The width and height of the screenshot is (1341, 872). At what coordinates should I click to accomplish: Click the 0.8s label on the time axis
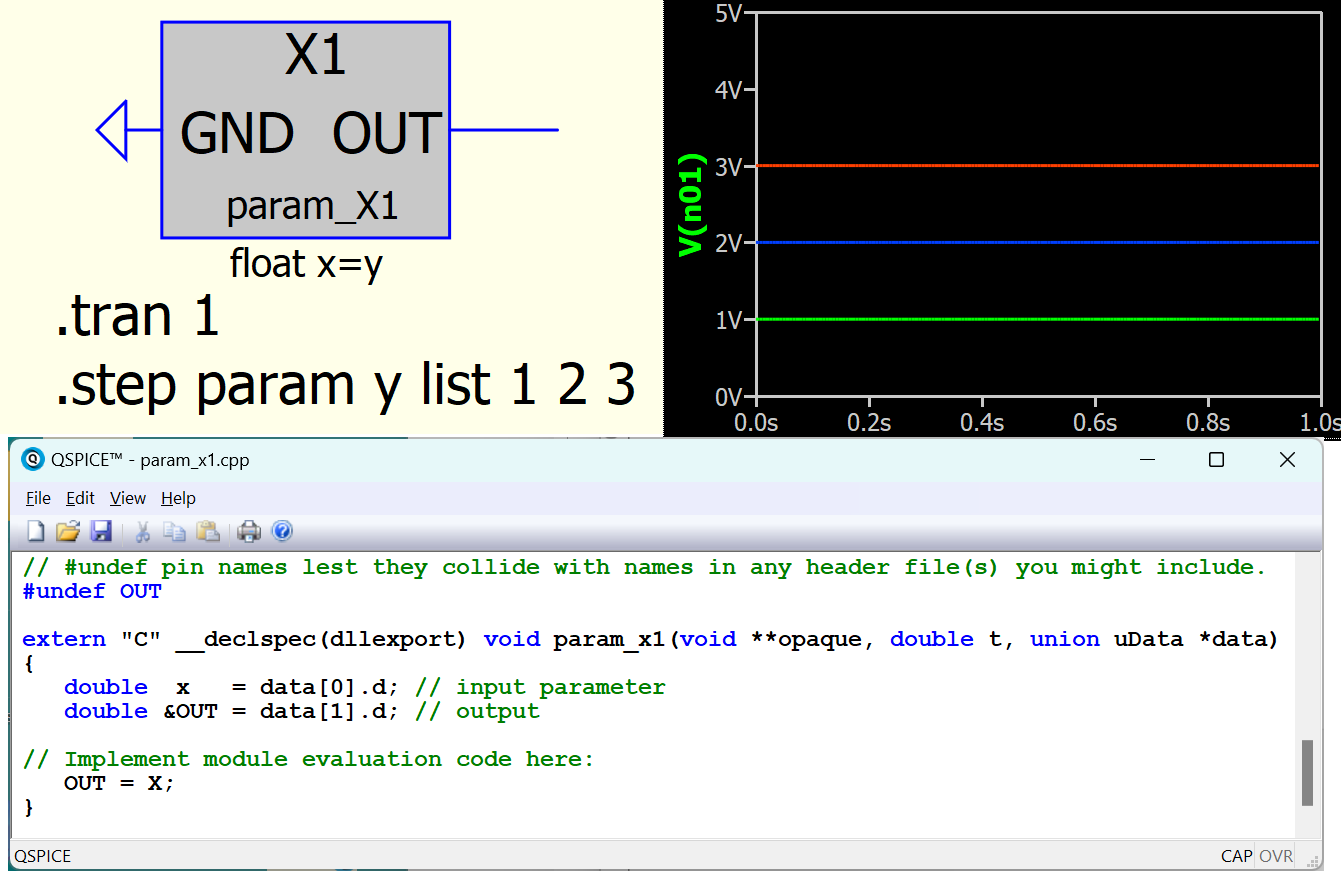tap(1208, 422)
